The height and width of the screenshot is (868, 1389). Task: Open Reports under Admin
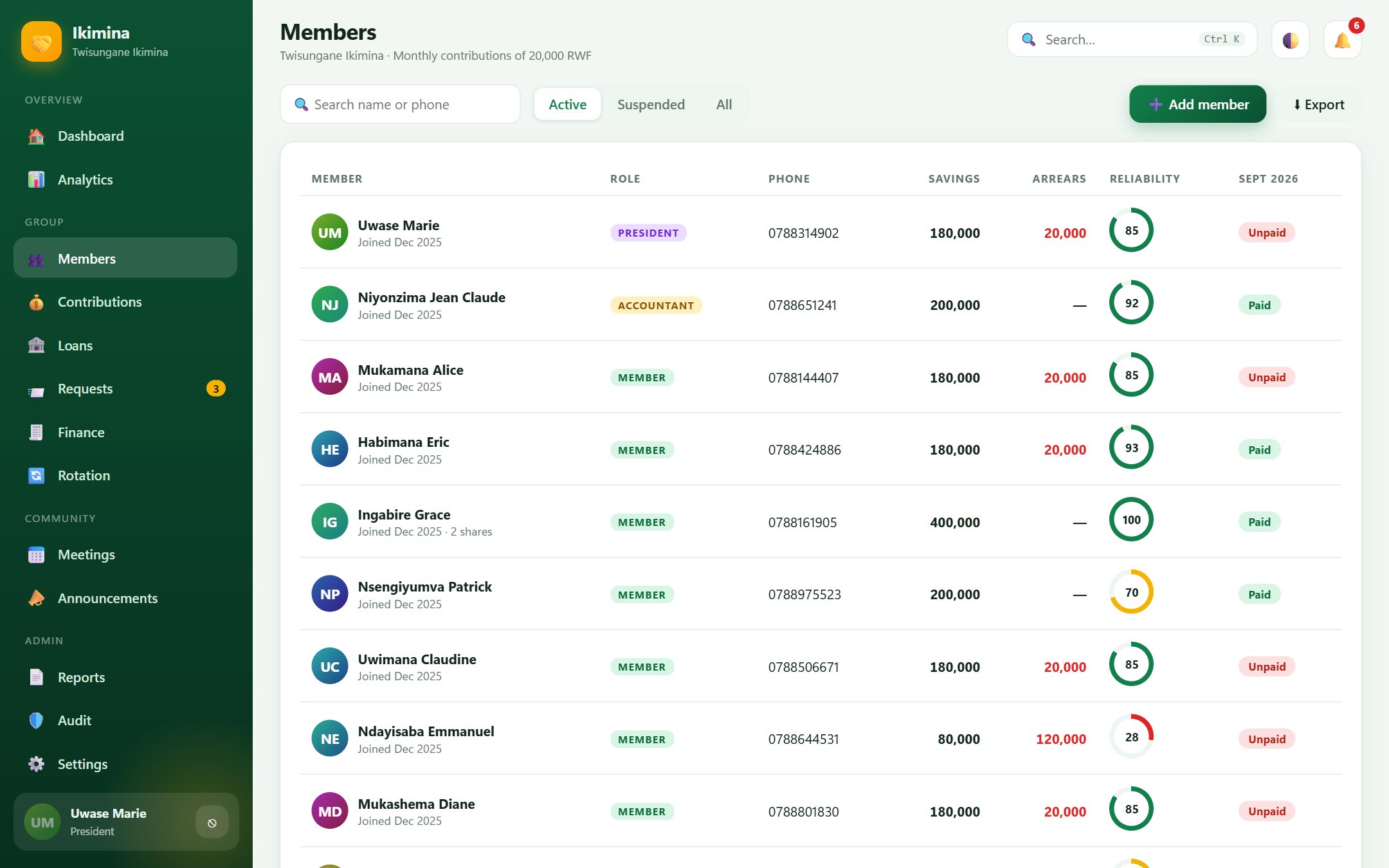coord(125,678)
